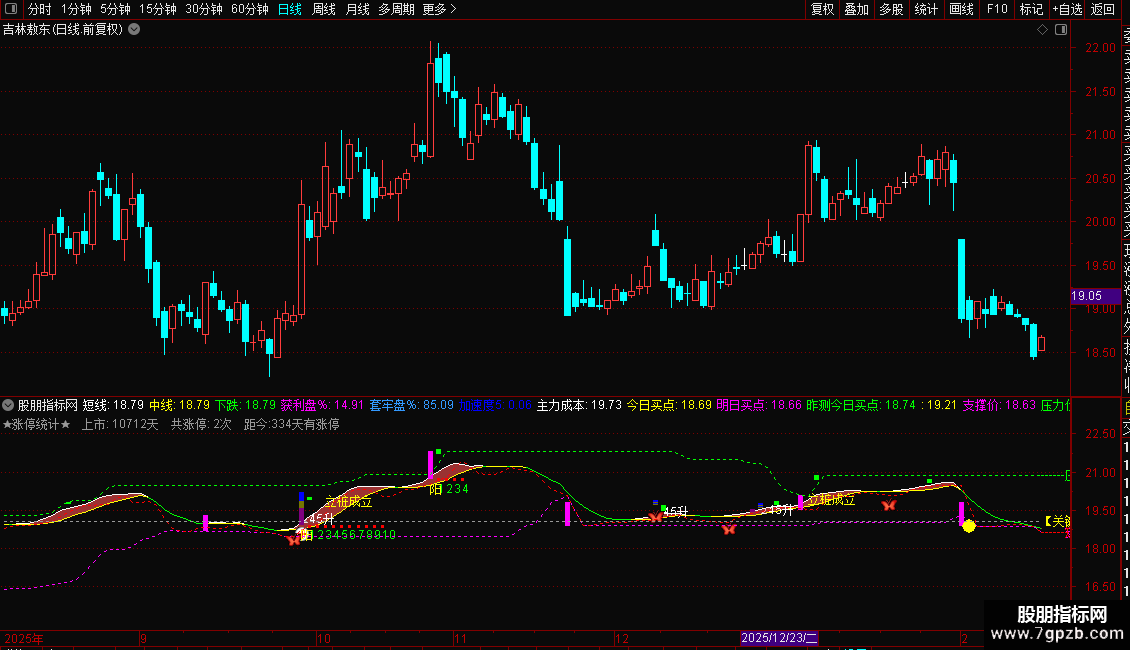The width and height of the screenshot is (1130, 650).
Task: Select the 1分钟 period
Action: [x=76, y=9]
